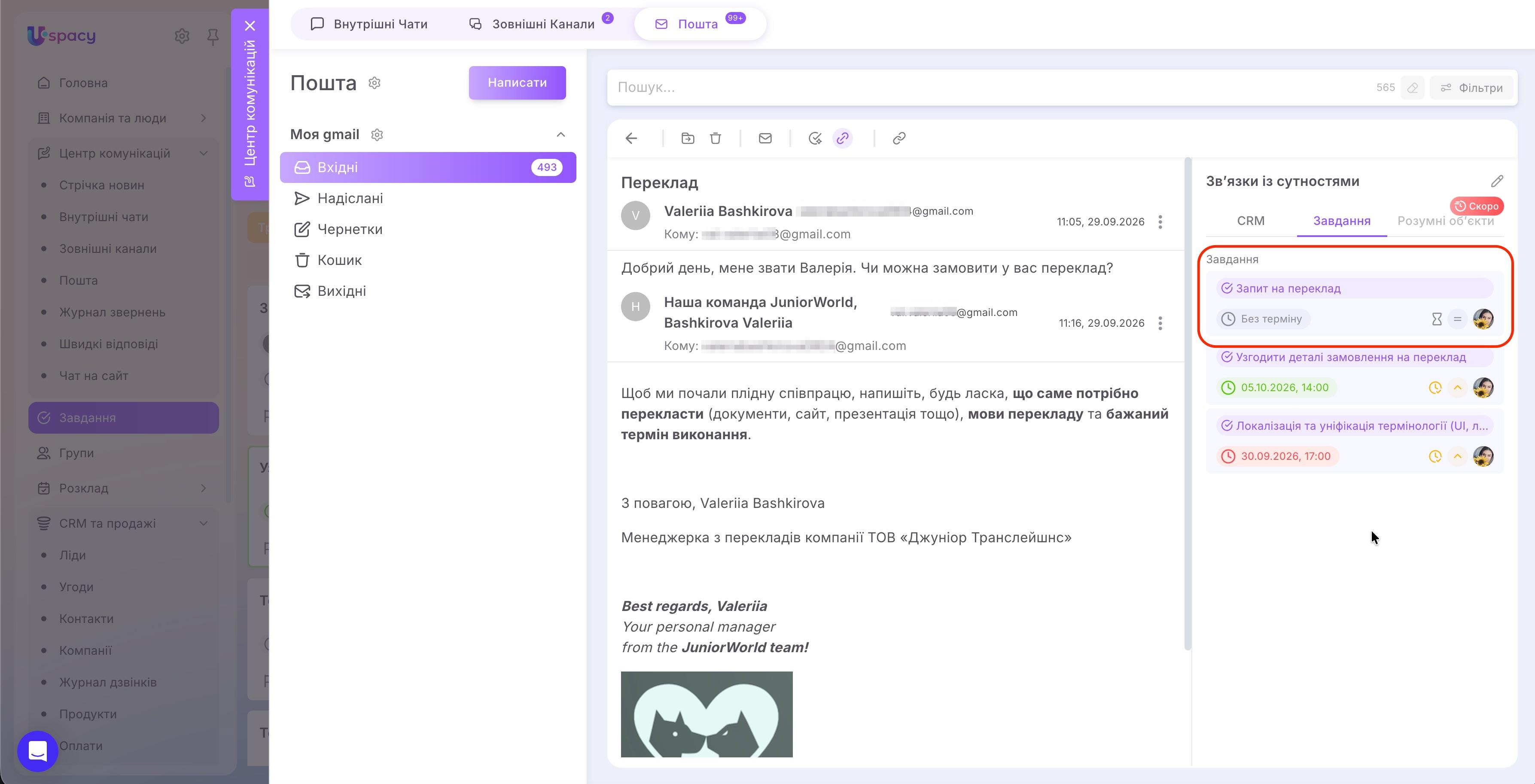
Task: Select the Завдання tab in the entities panel
Action: 1341,221
